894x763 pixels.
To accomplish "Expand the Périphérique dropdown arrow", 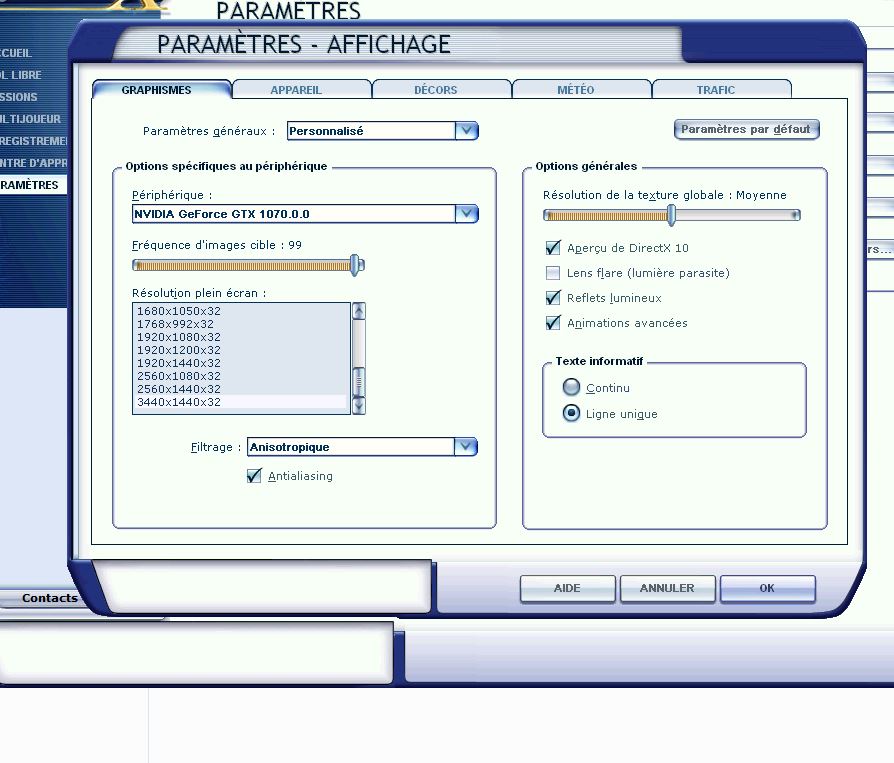I will (x=466, y=214).
